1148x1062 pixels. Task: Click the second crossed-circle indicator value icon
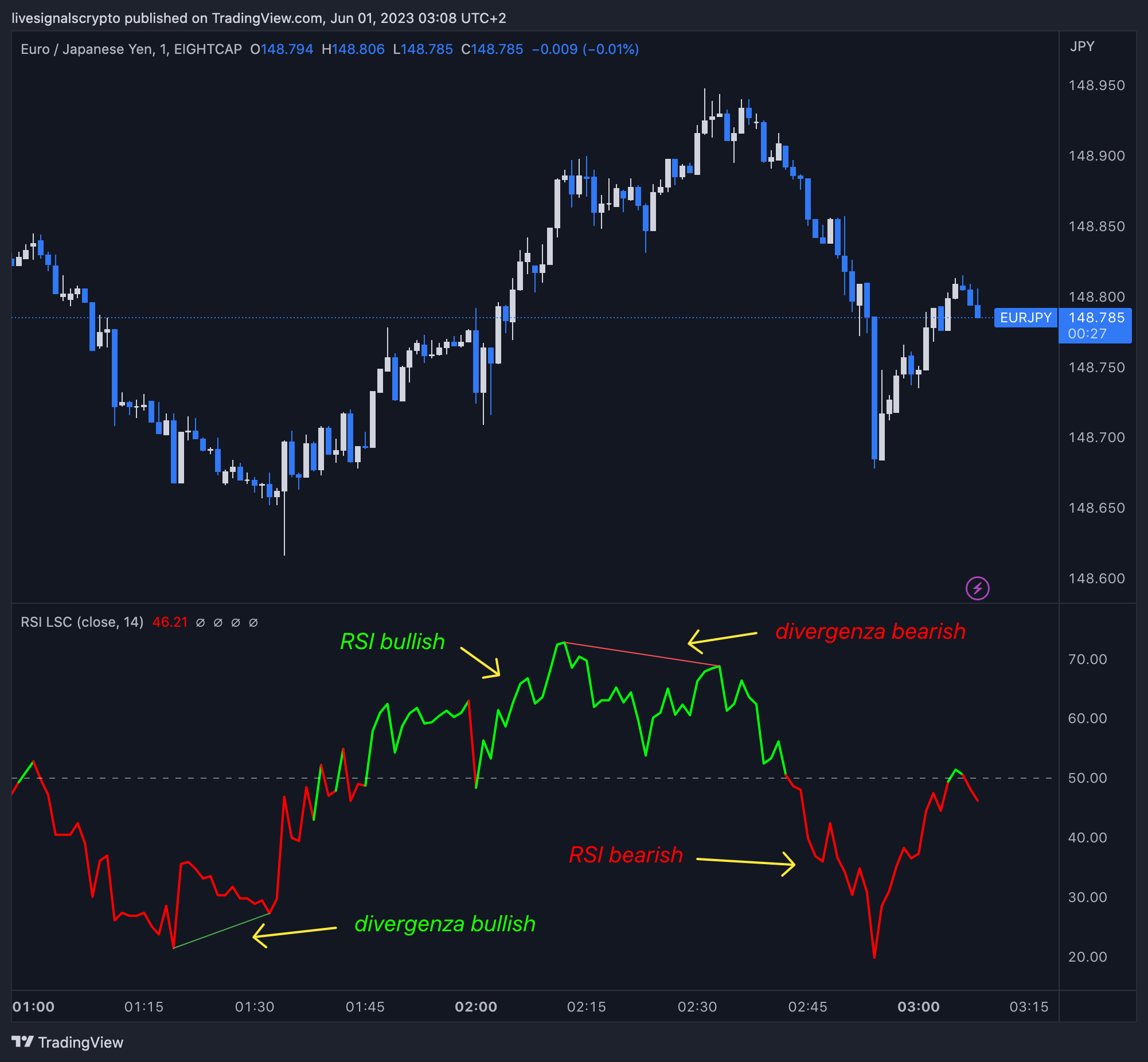pos(218,623)
